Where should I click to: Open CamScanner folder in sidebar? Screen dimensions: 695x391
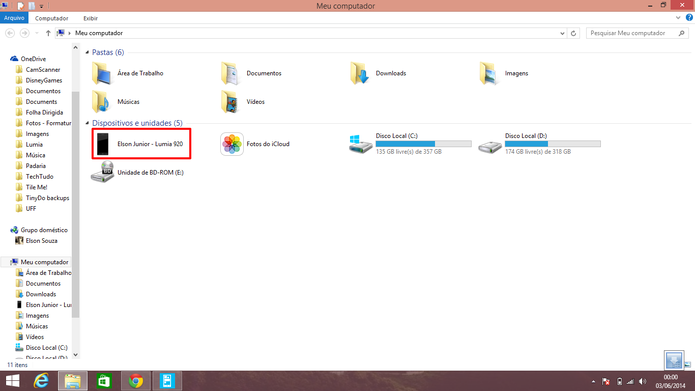tap(38, 70)
